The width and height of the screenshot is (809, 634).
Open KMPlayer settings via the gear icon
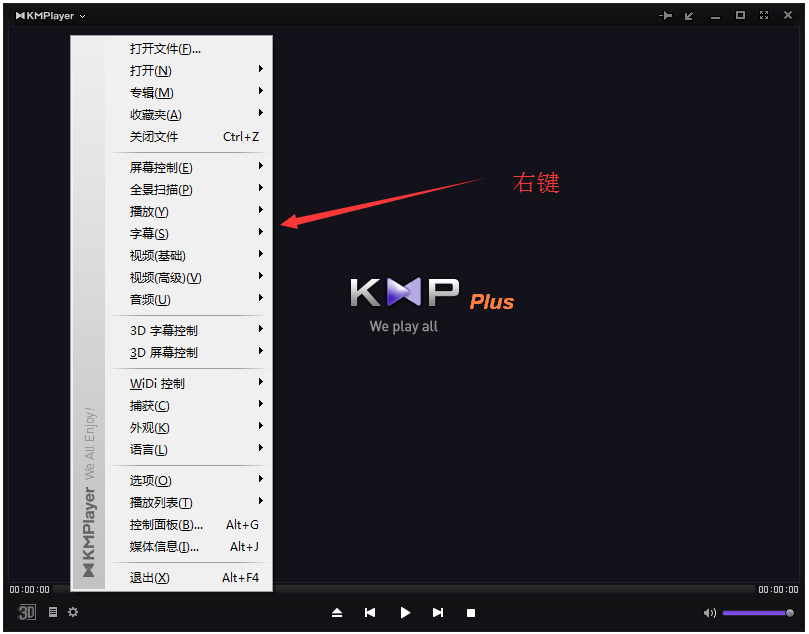[72, 612]
